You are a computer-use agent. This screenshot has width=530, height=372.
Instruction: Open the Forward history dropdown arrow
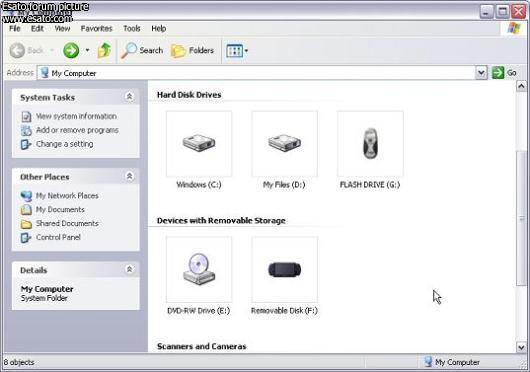coord(87,51)
